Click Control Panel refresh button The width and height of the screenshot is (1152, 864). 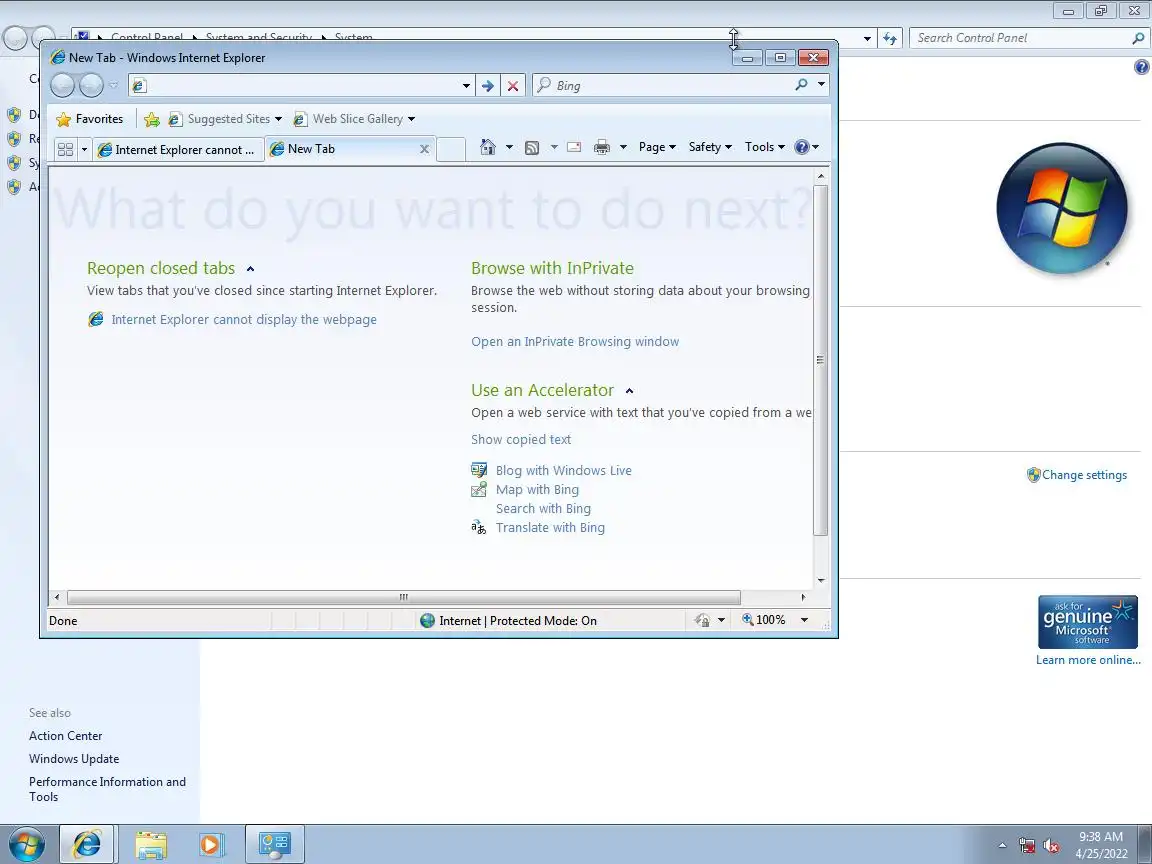pyautogui.click(x=890, y=38)
